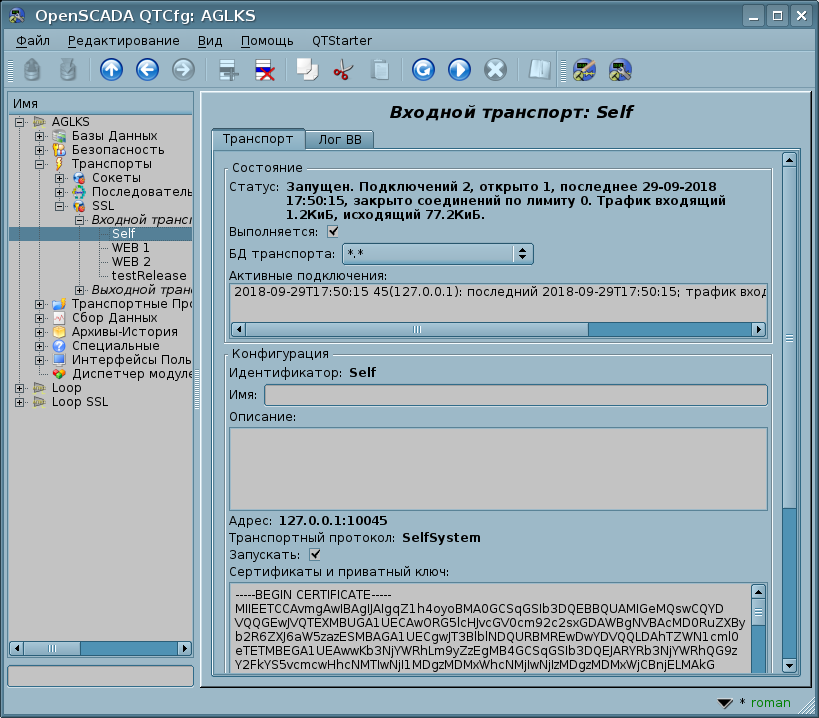Go forward with the right arrow icon
The height and width of the screenshot is (718, 819).
183,69
